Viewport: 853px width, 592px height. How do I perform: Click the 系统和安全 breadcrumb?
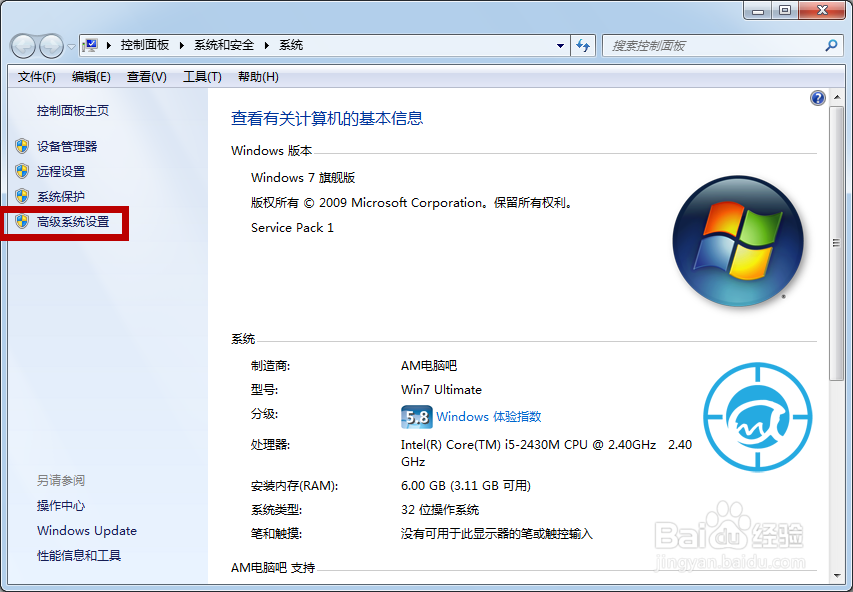pyautogui.click(x=224, y=45)
